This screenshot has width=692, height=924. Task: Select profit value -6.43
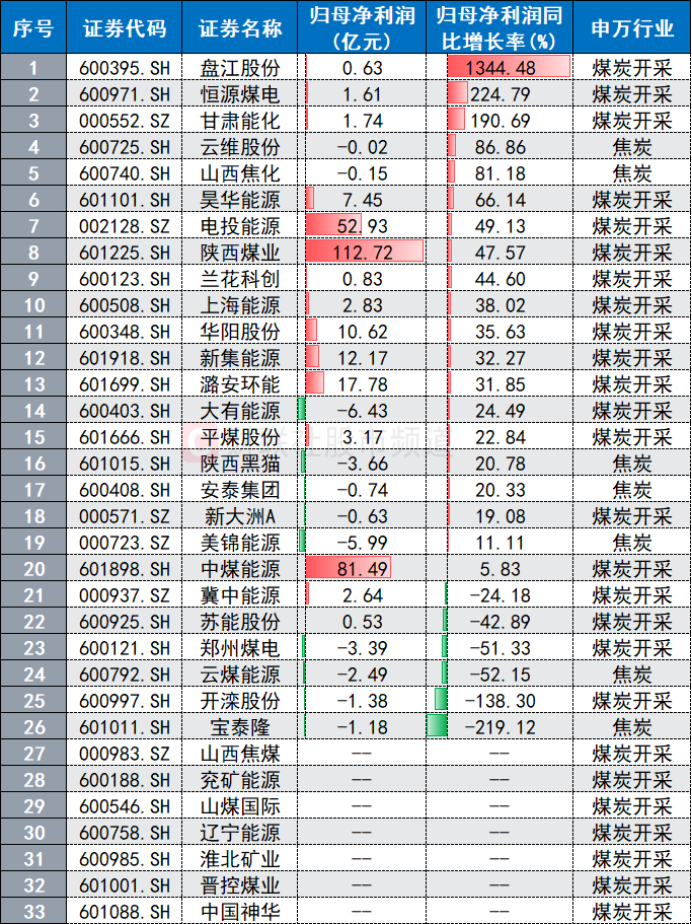(361, 411)
